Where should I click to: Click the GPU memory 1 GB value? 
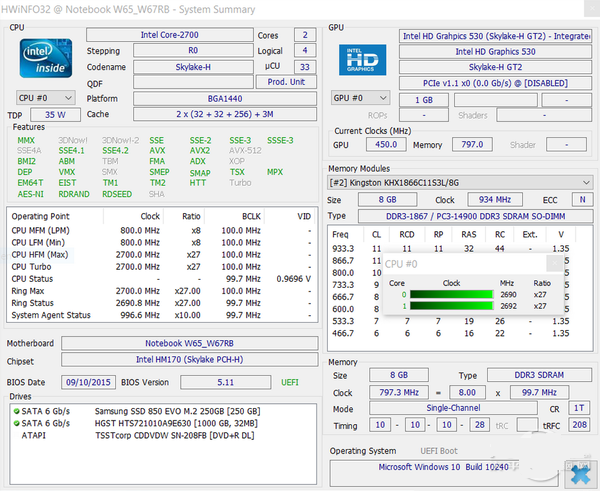click(x=424, y=100)
